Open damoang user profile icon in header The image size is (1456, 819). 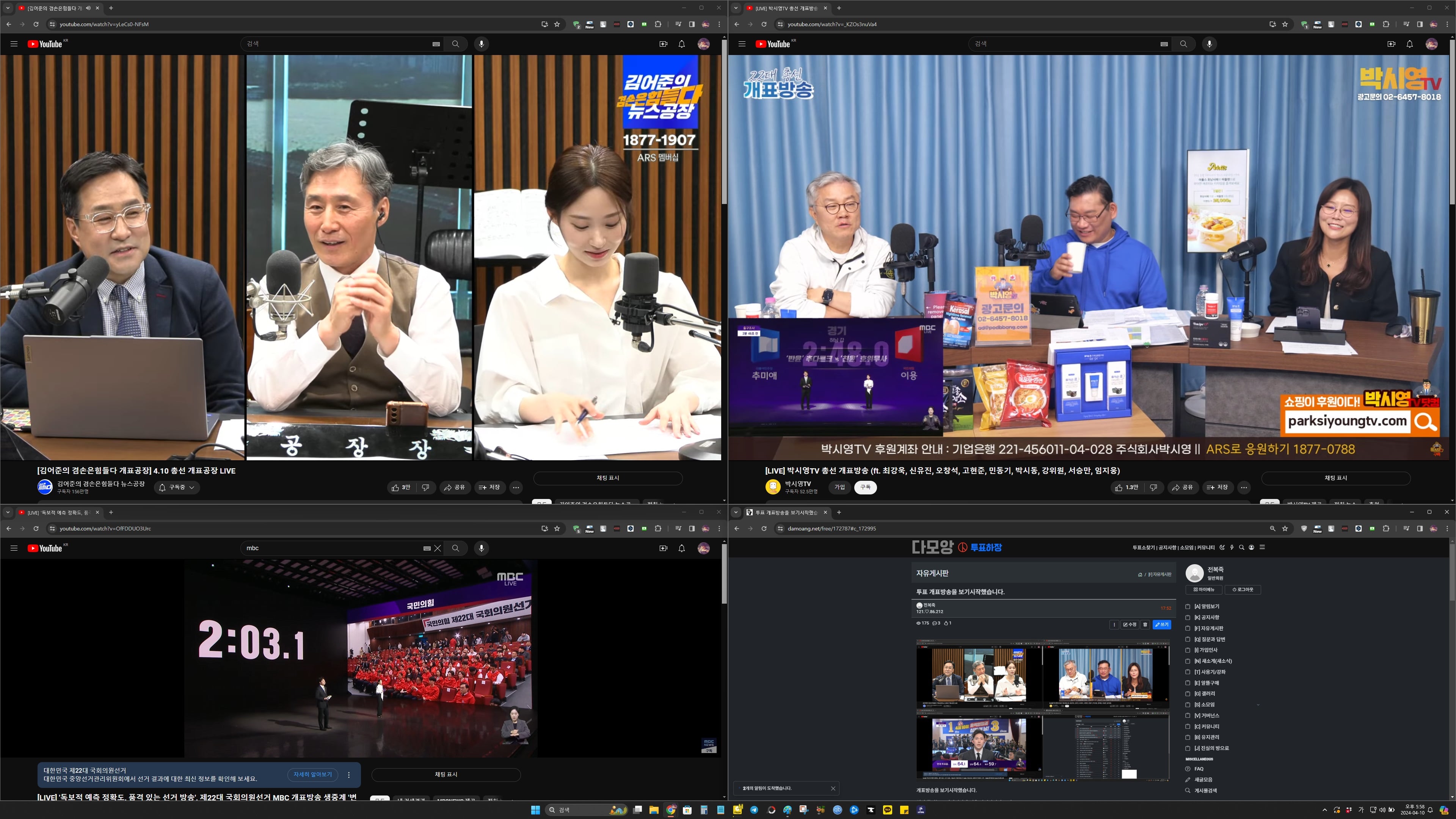click(x=1251, y=547)
